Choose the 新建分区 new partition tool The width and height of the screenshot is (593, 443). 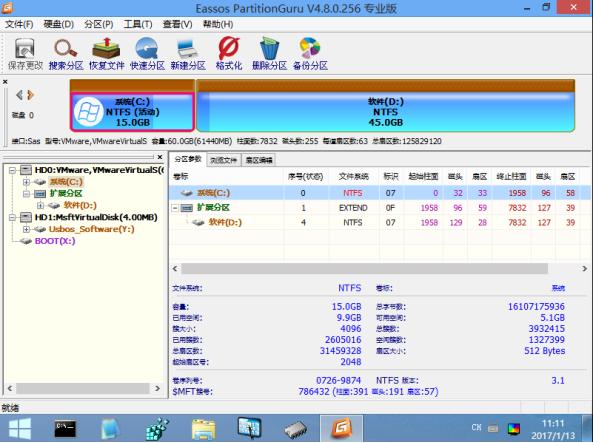(x=188, y=54)
